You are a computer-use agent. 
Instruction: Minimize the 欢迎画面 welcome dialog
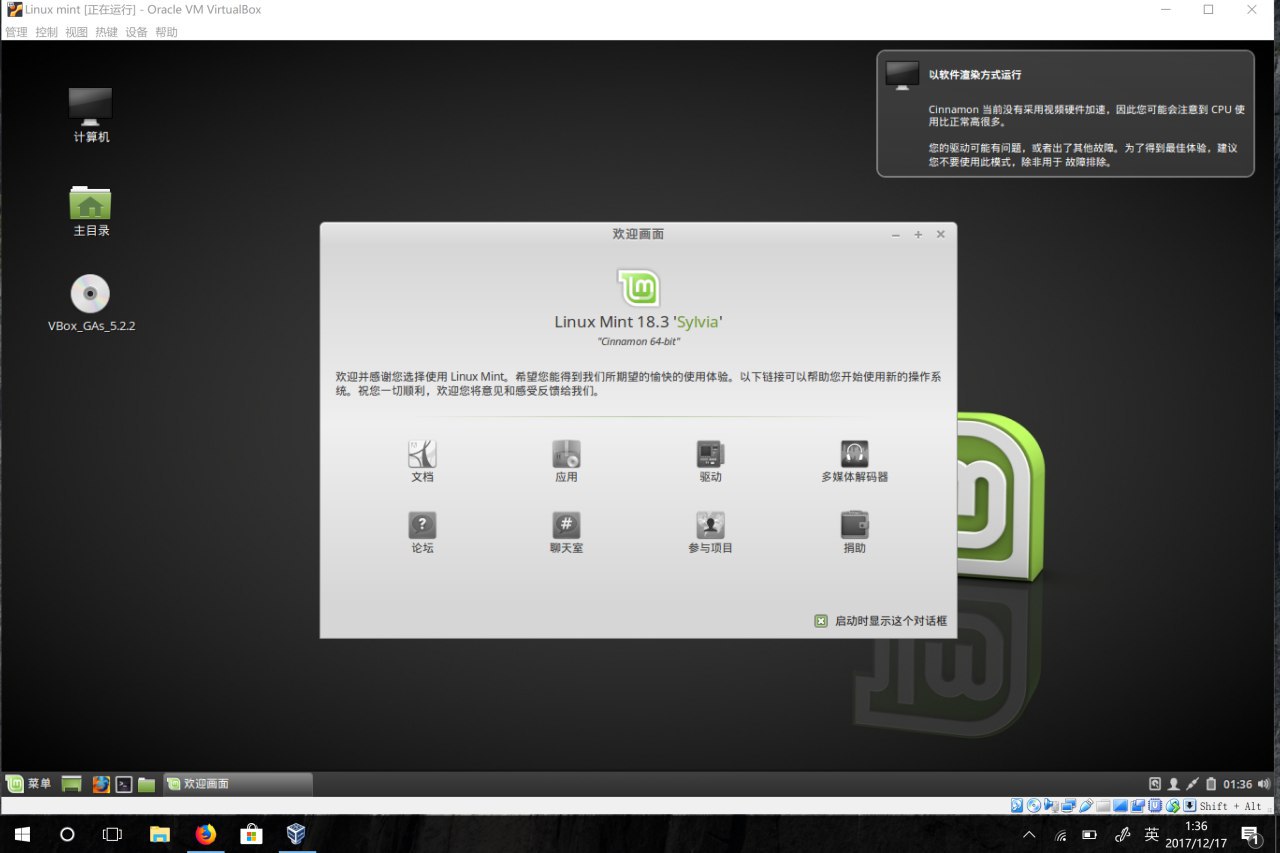tap(895, 234)
